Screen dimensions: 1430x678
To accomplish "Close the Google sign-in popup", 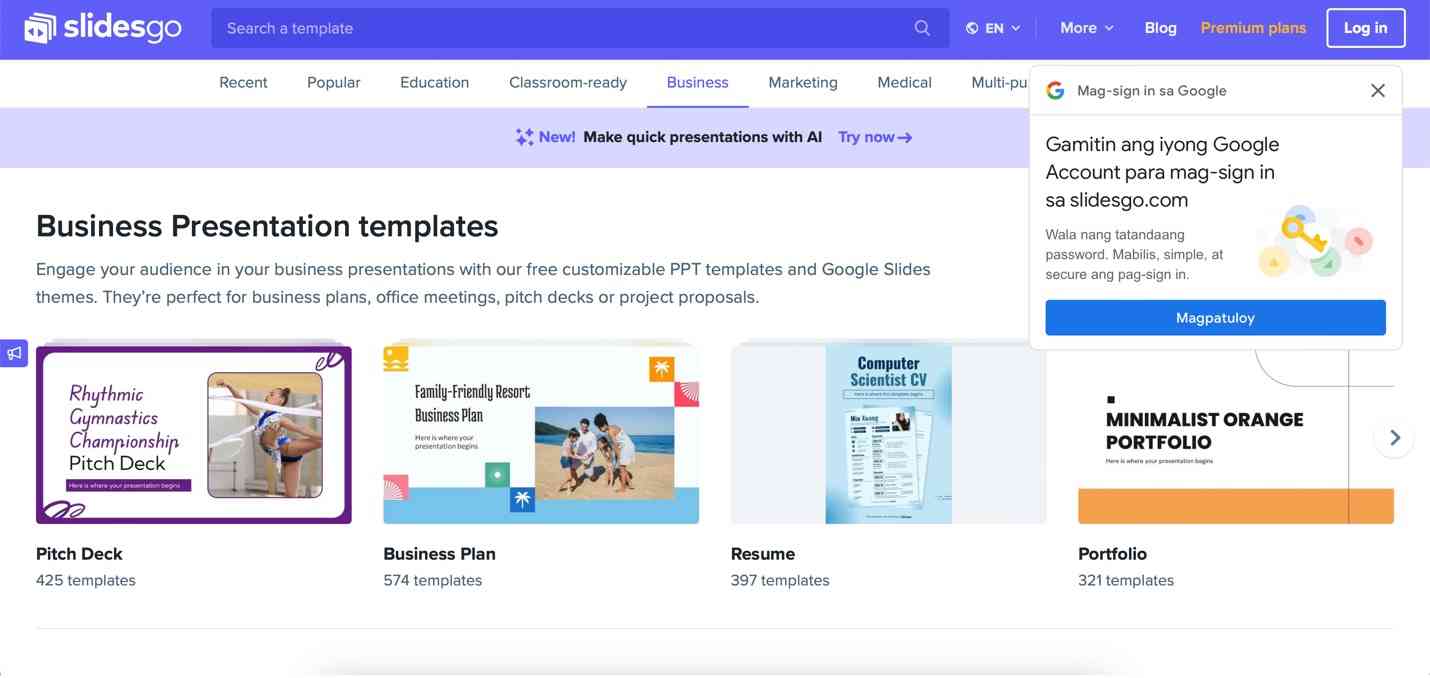I will (x=1377, y=91).
